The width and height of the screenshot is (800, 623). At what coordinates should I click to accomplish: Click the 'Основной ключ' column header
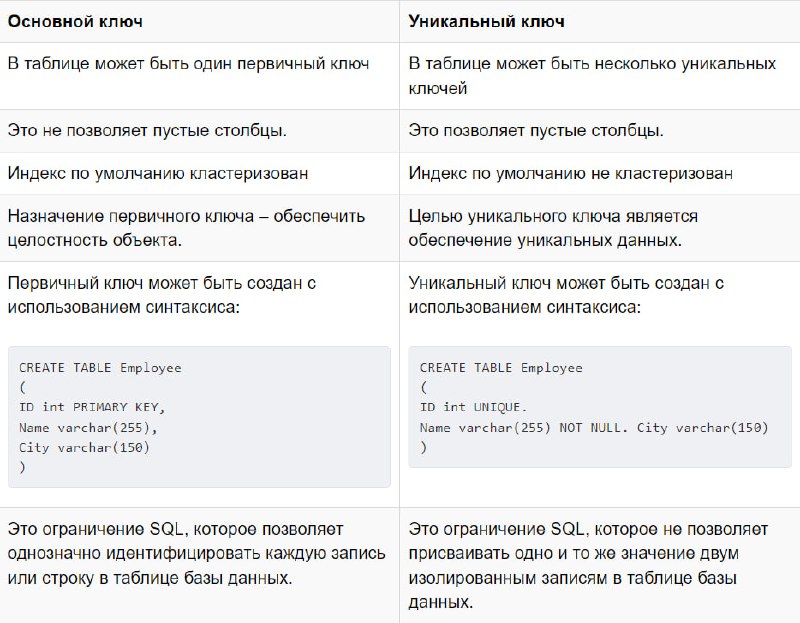75,21
